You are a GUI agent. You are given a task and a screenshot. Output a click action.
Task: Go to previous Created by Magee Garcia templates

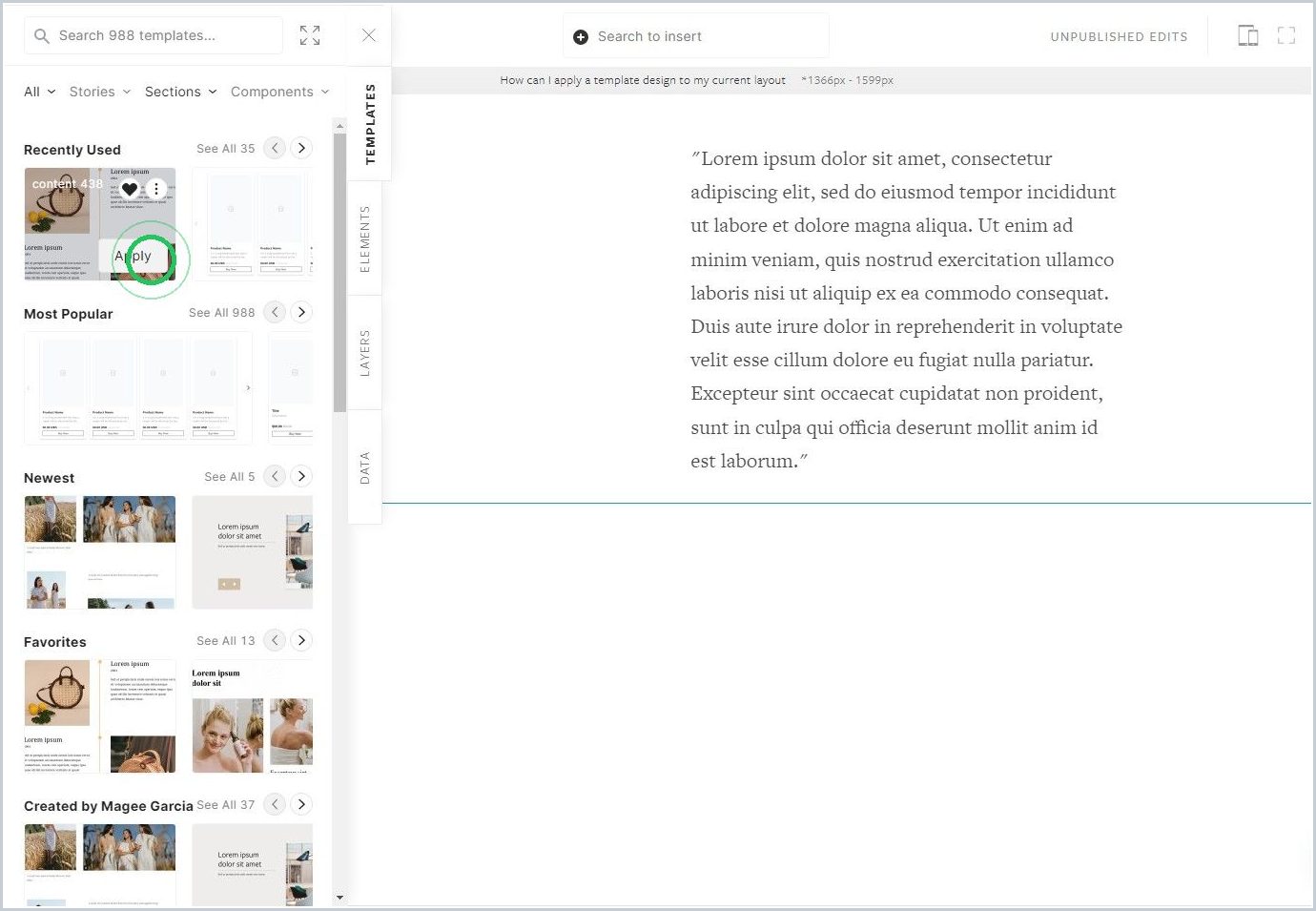pos(275,804)
